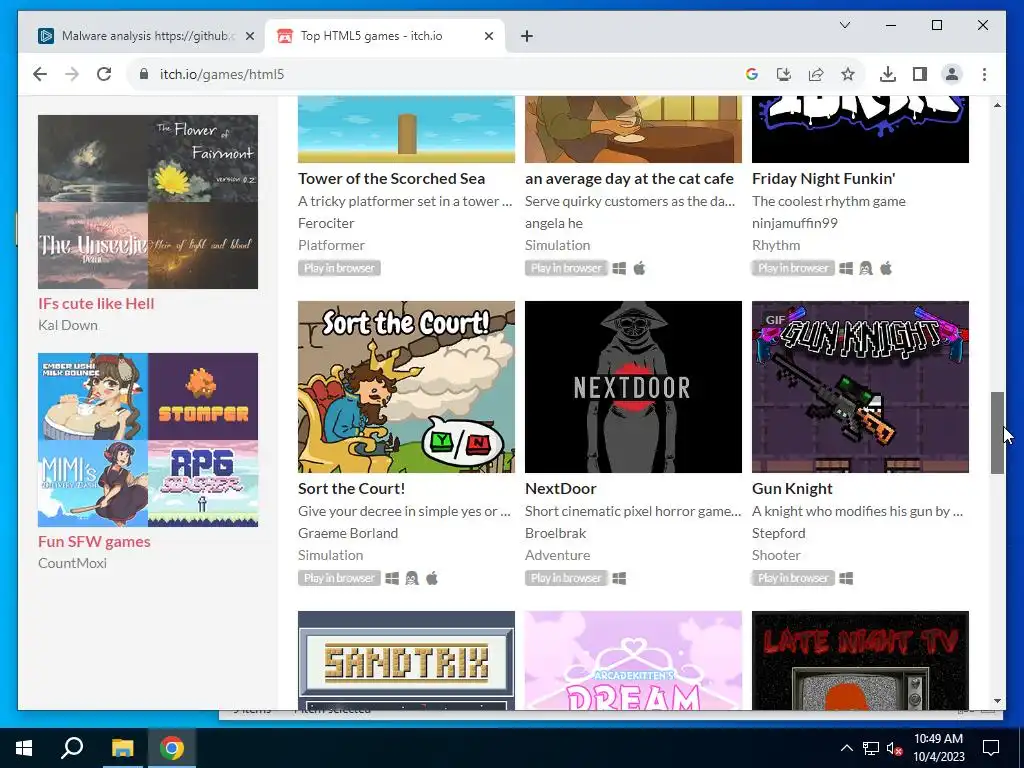Screen dimensions: 1024x768
Task: Open author Broelbrak's page
Action: click(556, 533)
